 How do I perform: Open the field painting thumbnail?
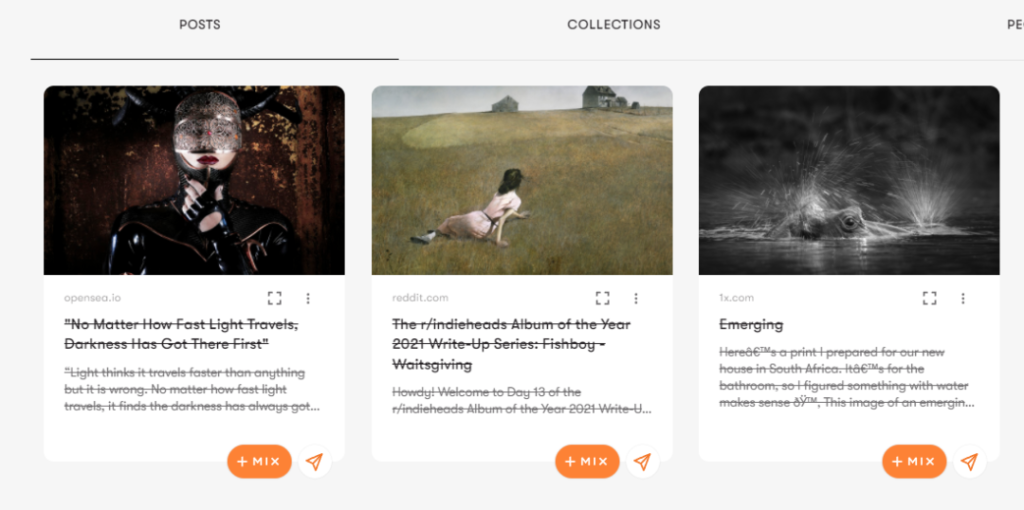pyautogui.click(x=522, y=180)
